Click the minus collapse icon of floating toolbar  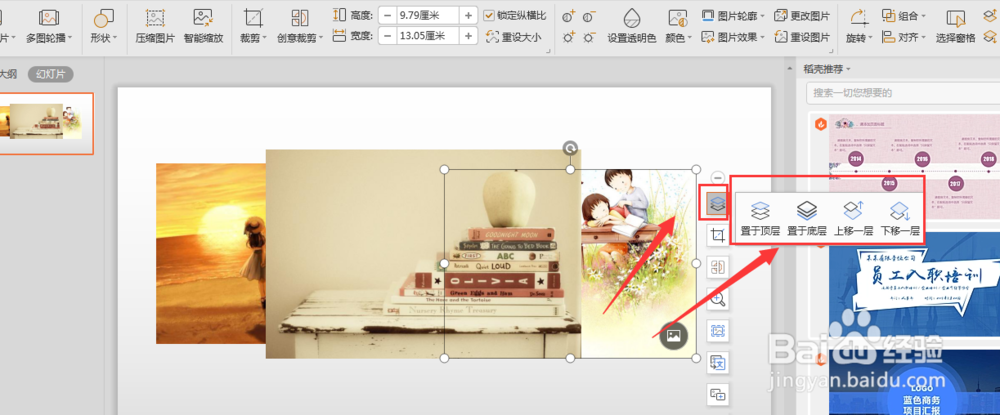click(717, 178)
